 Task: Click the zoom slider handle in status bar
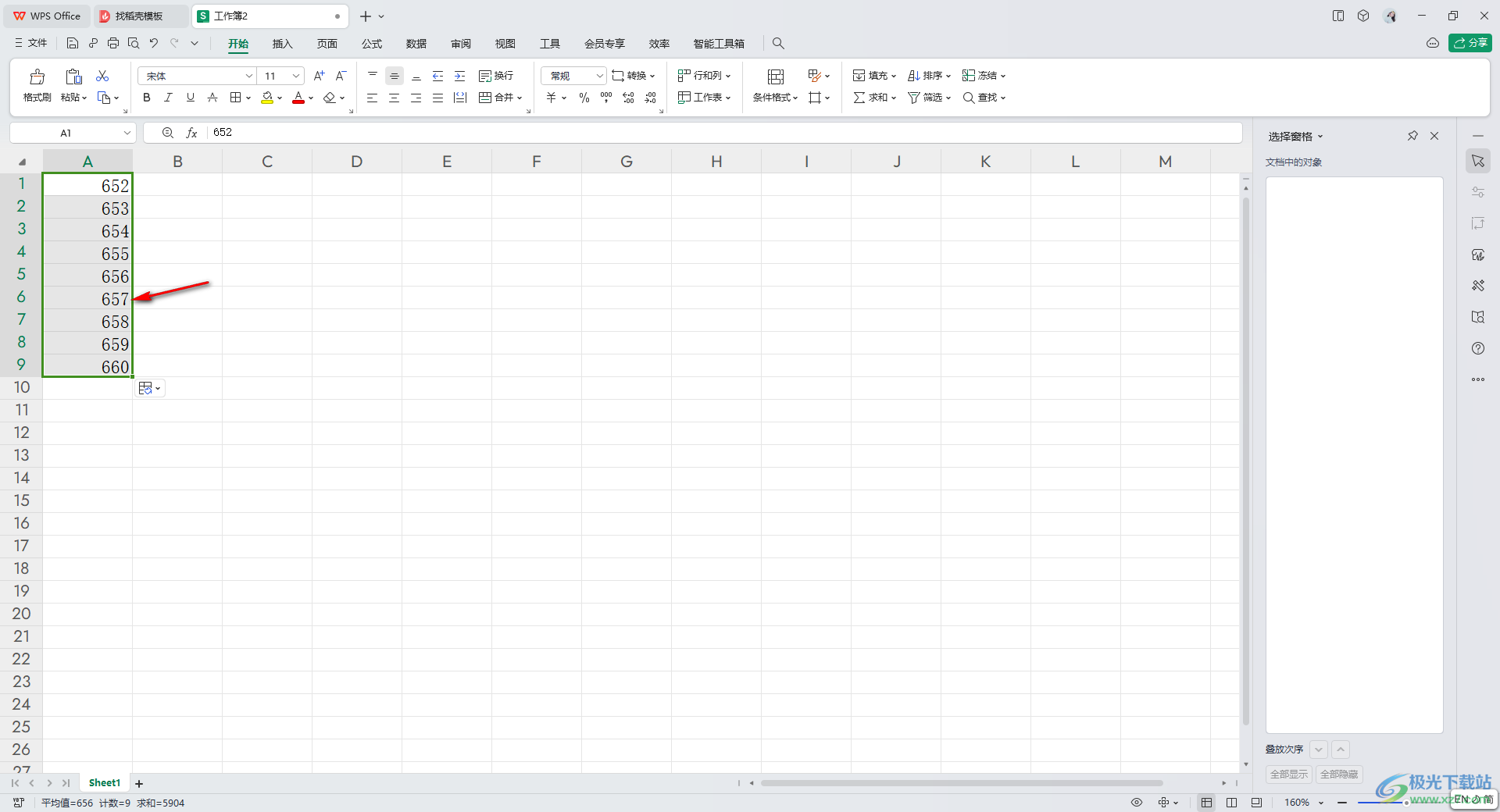tap(1406, 803)
